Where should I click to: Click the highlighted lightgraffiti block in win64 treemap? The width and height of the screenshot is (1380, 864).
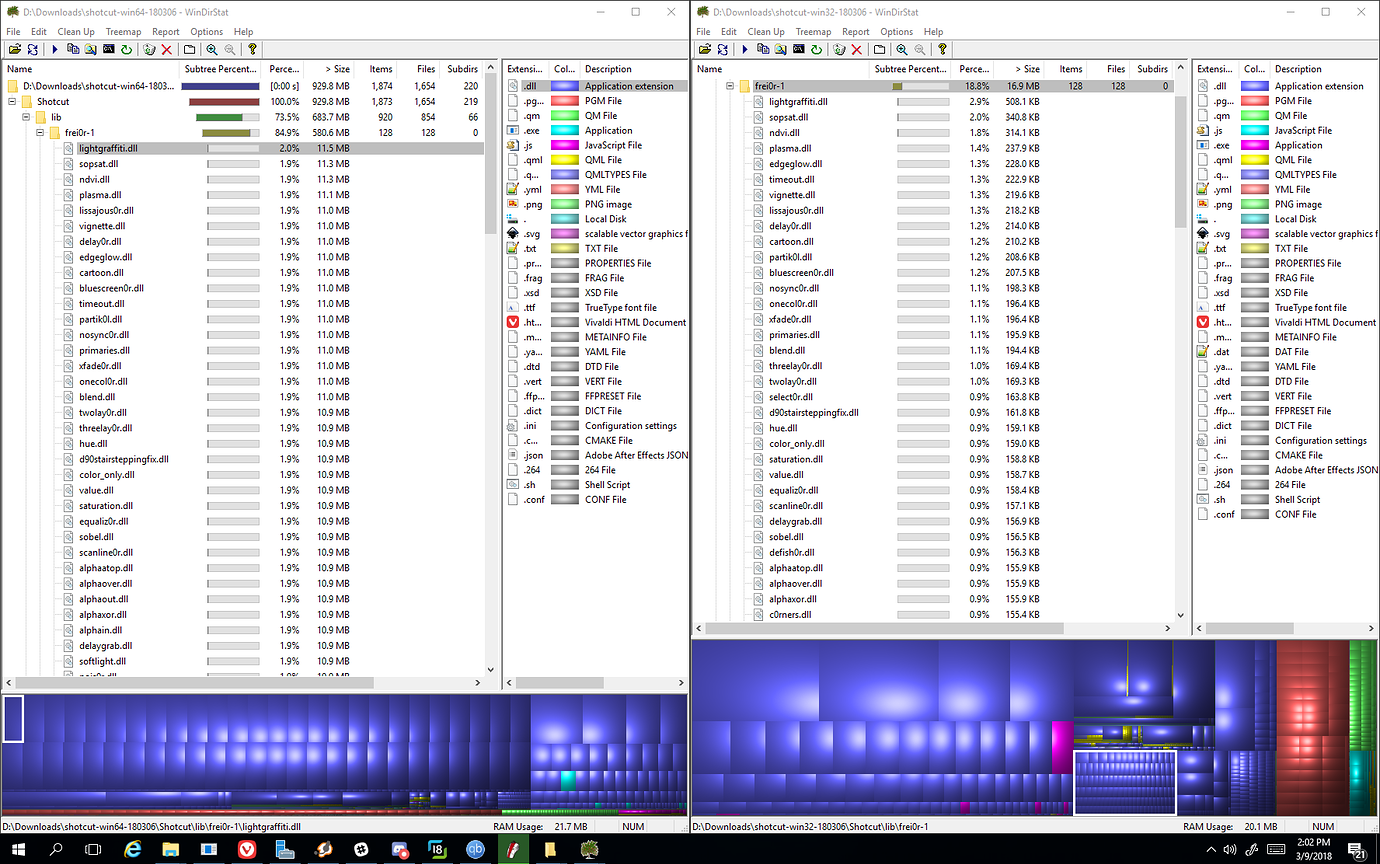(x=13, y=719)
